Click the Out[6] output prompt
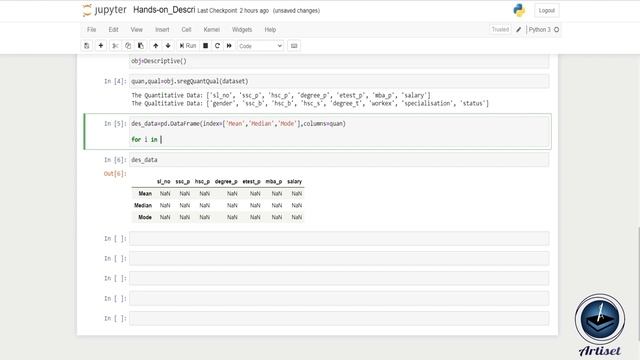 pyautogui.click(x=115, y=174)
